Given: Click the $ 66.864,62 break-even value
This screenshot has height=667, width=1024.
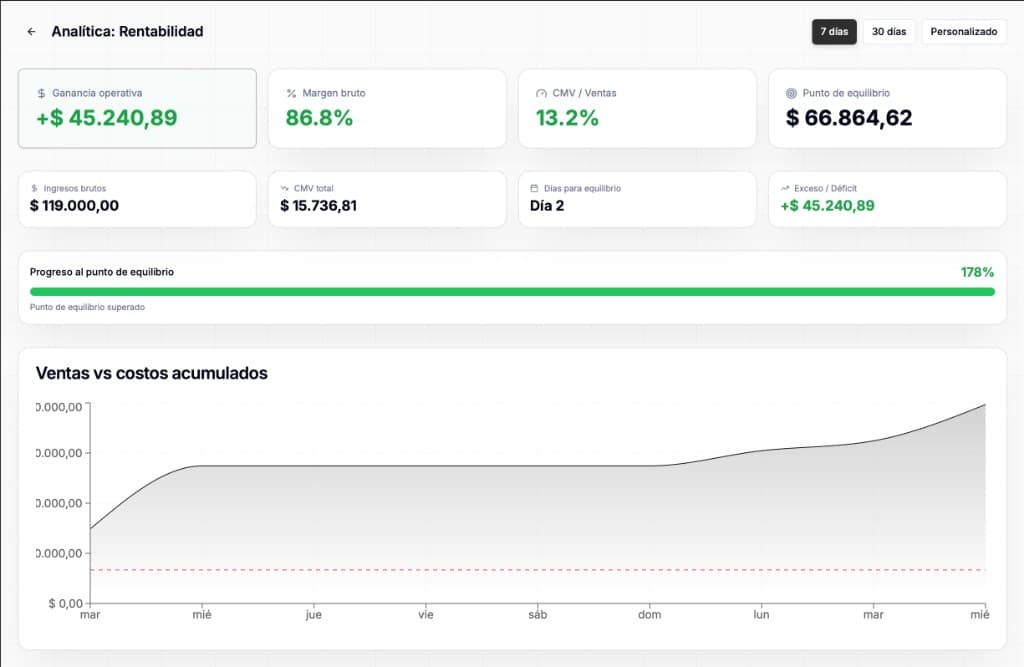Looking at the screenshot, I should click(849, 118).
